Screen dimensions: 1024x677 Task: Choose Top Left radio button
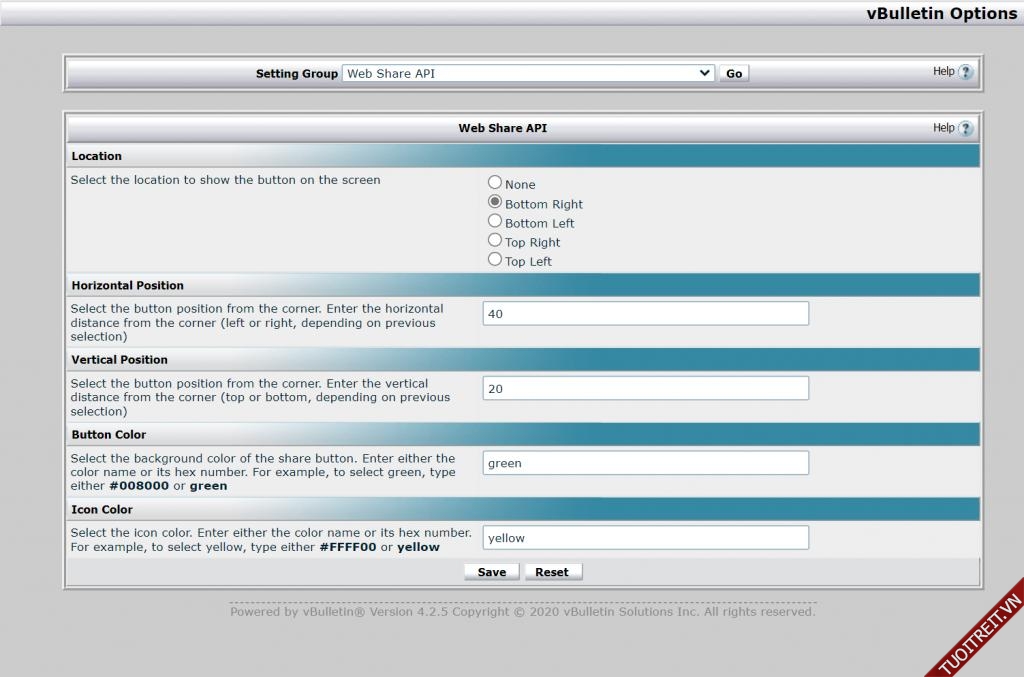point(495,259)
